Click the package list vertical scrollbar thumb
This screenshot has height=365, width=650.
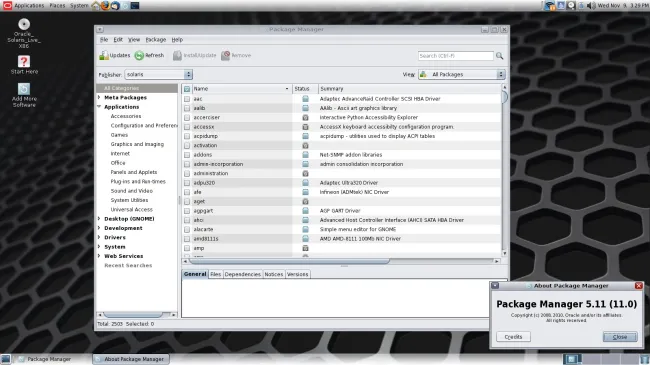504,97
